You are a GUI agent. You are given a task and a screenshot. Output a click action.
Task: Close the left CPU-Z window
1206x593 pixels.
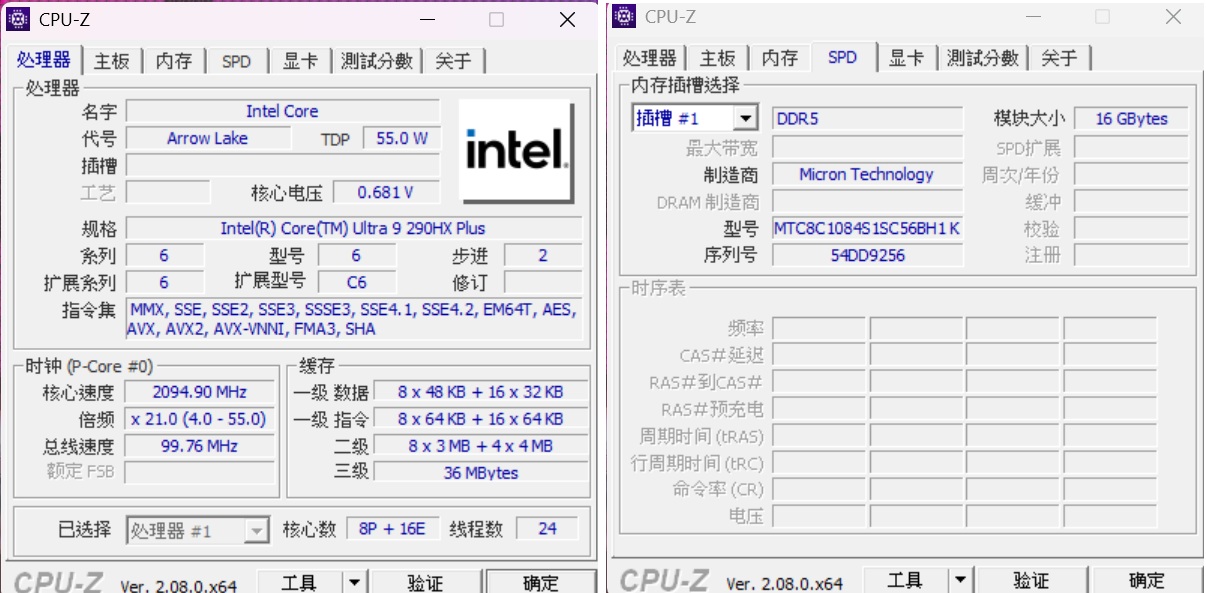tap(567, 19)
